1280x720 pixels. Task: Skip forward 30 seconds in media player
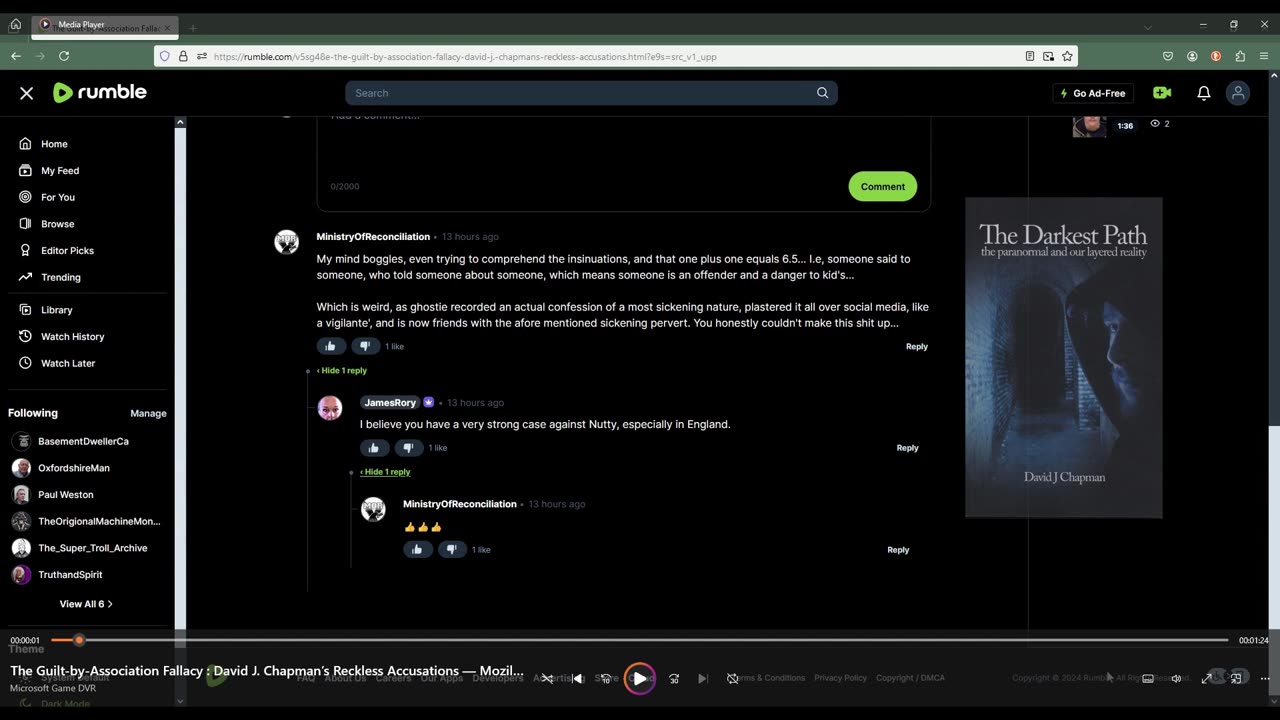674,678
